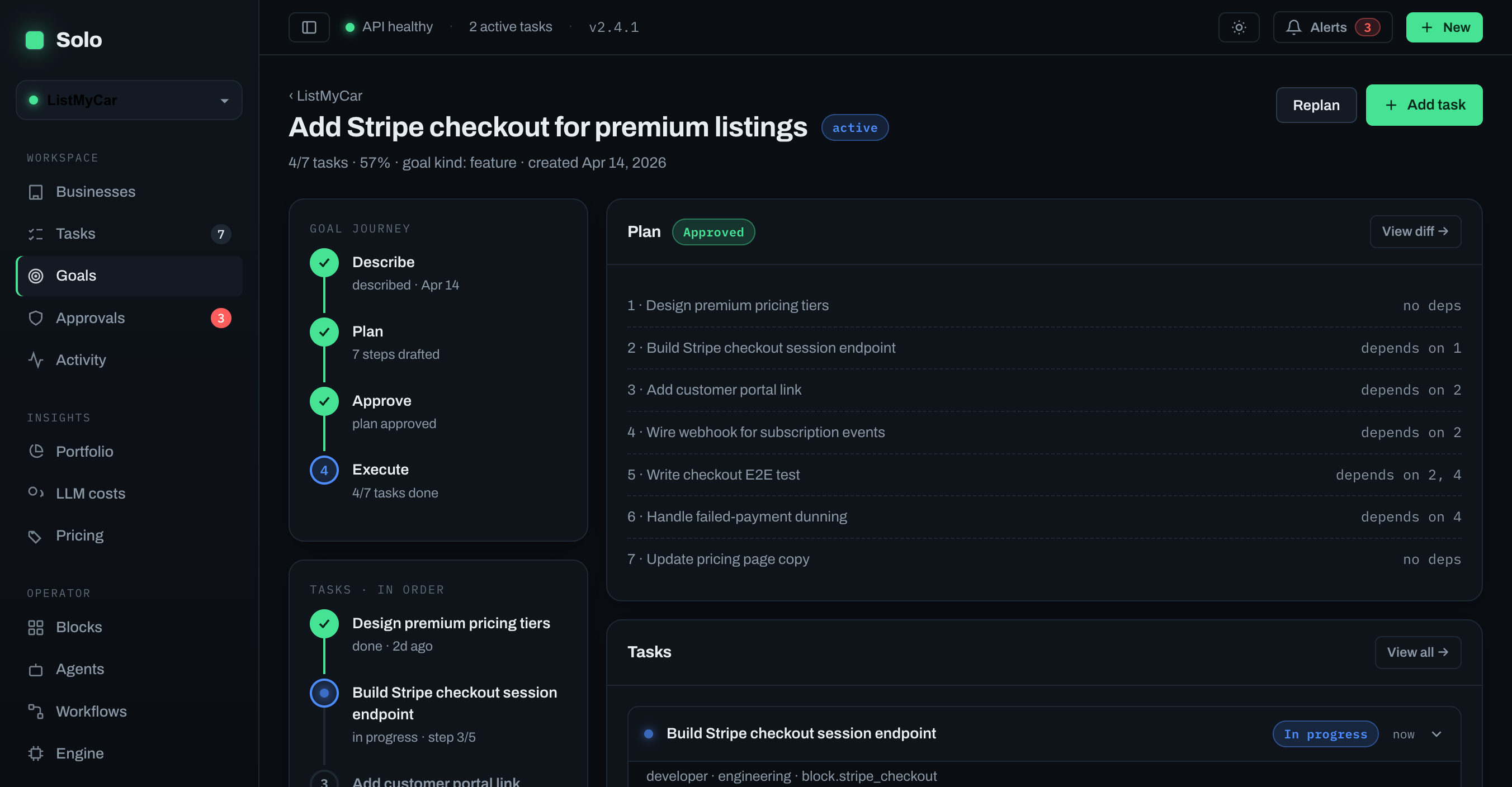Click the Blocks grid icon

pyautogui.click(x=36, y=627)
